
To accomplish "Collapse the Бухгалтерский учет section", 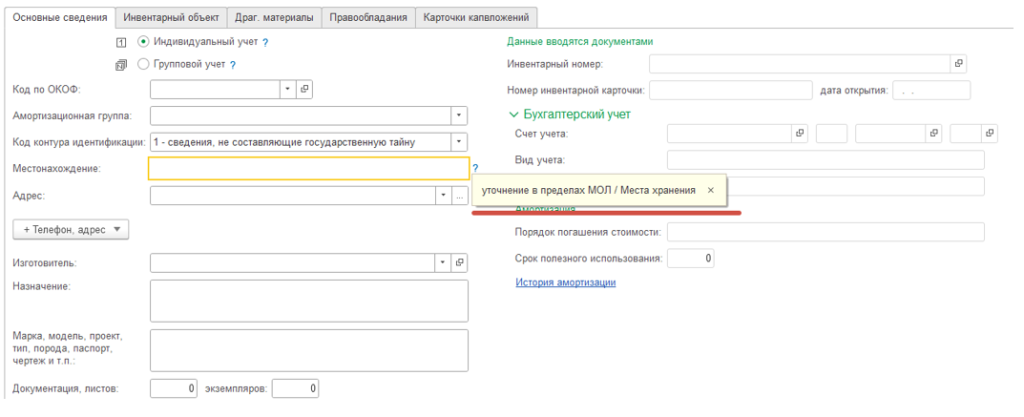I will tap(513, 114).
